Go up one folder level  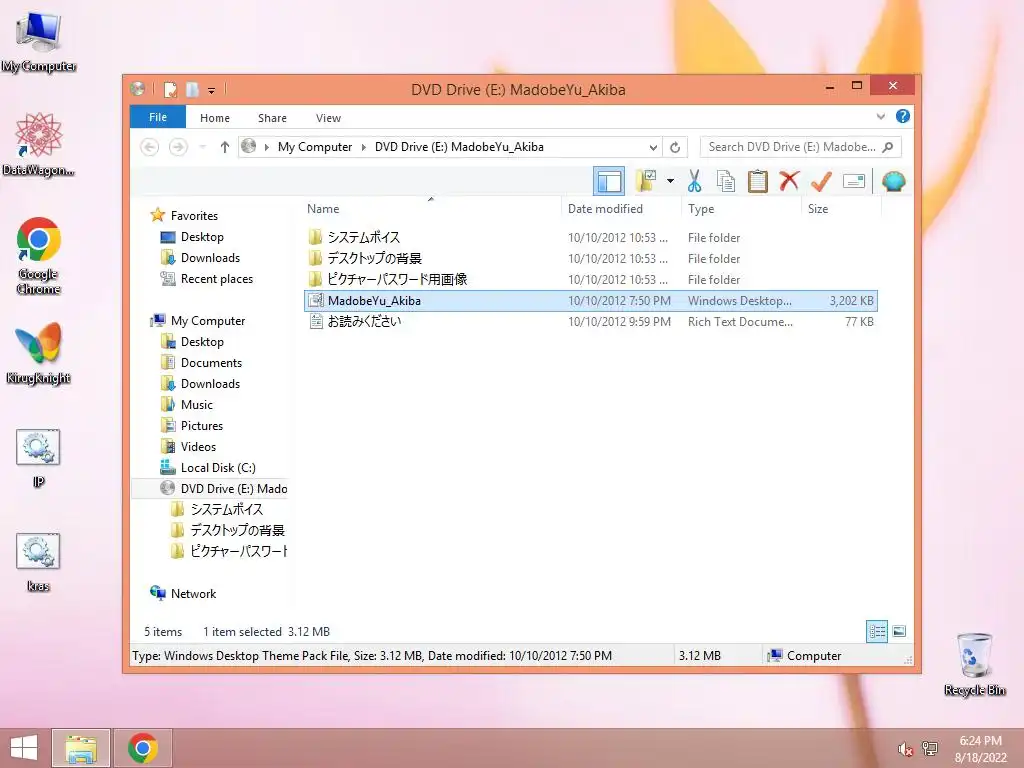[x=225, y=147]
